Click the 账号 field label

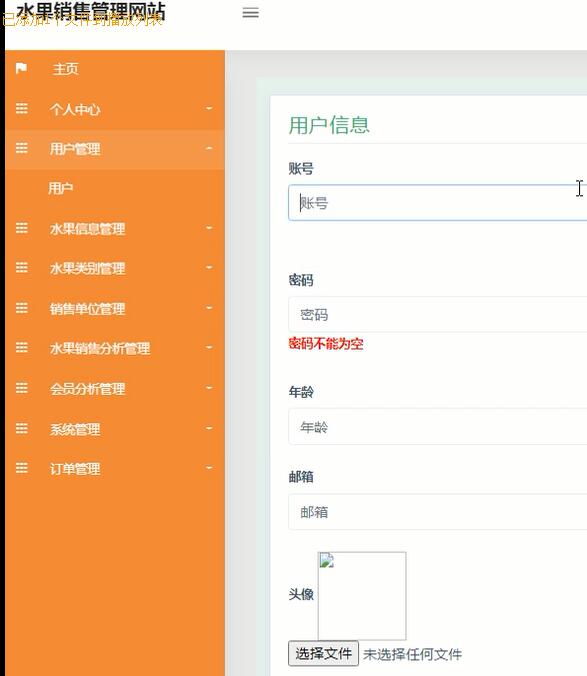[301, 169]
